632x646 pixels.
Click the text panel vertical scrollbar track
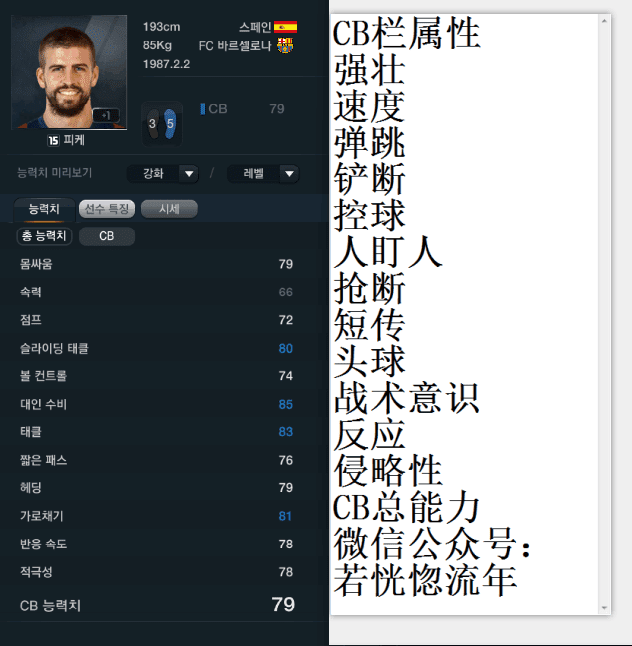tap(604, 314)
